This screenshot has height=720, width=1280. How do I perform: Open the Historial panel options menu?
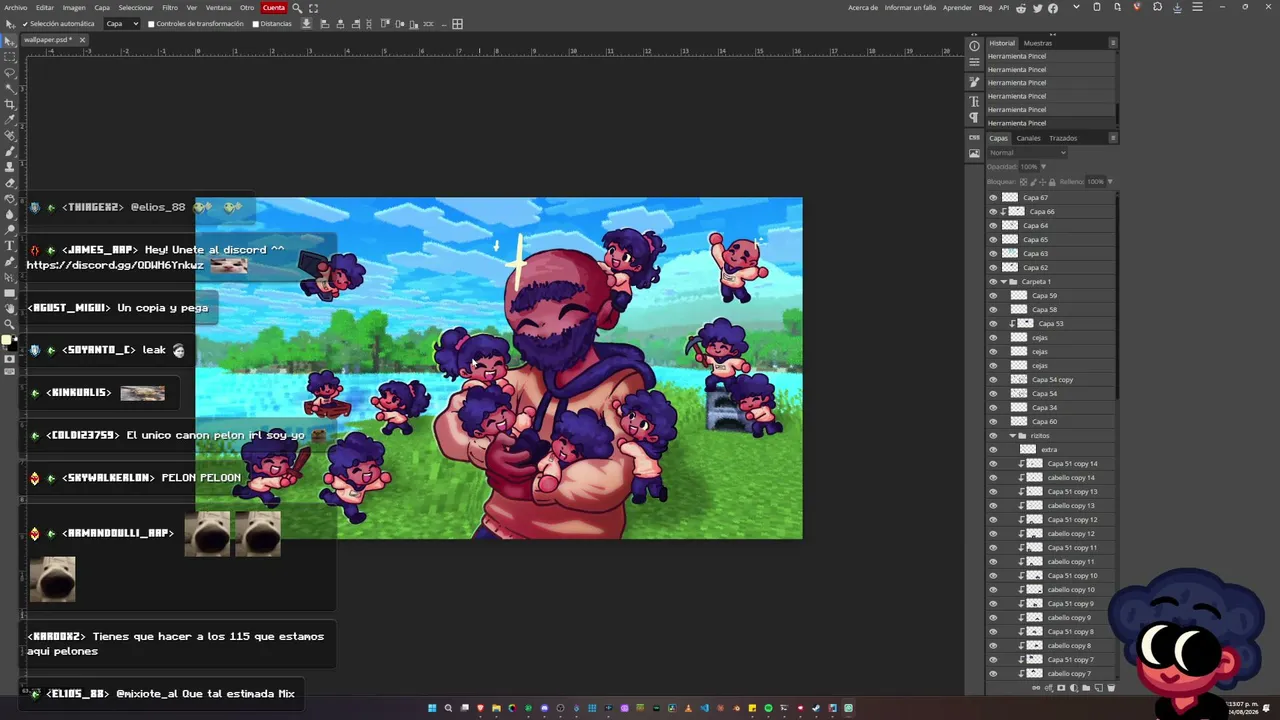point(1113,43)
